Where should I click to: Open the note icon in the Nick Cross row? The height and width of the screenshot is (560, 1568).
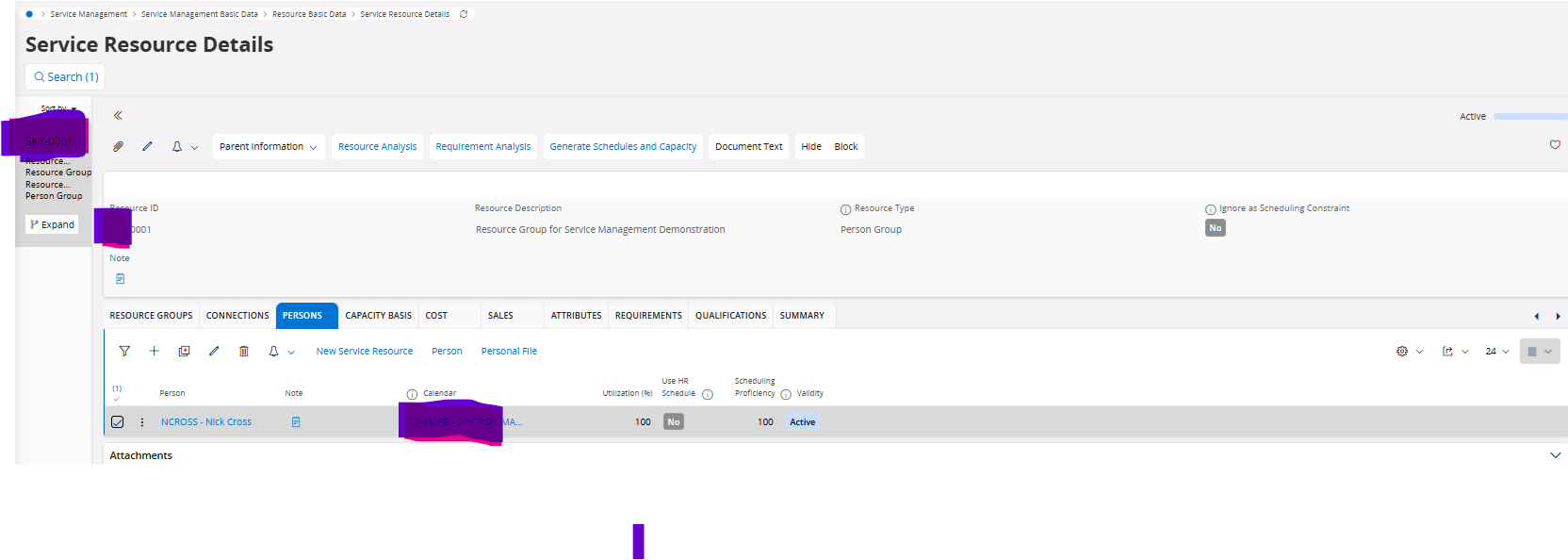coord(296,422)
